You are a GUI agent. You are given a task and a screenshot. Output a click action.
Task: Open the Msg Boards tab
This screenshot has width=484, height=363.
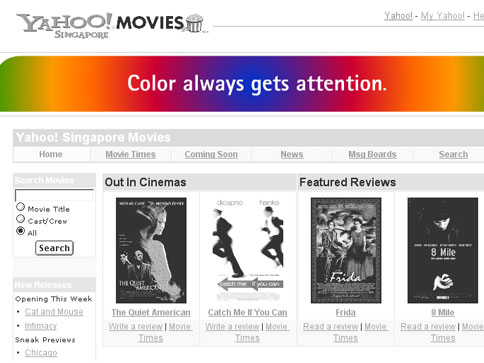(x=372, y=154)
